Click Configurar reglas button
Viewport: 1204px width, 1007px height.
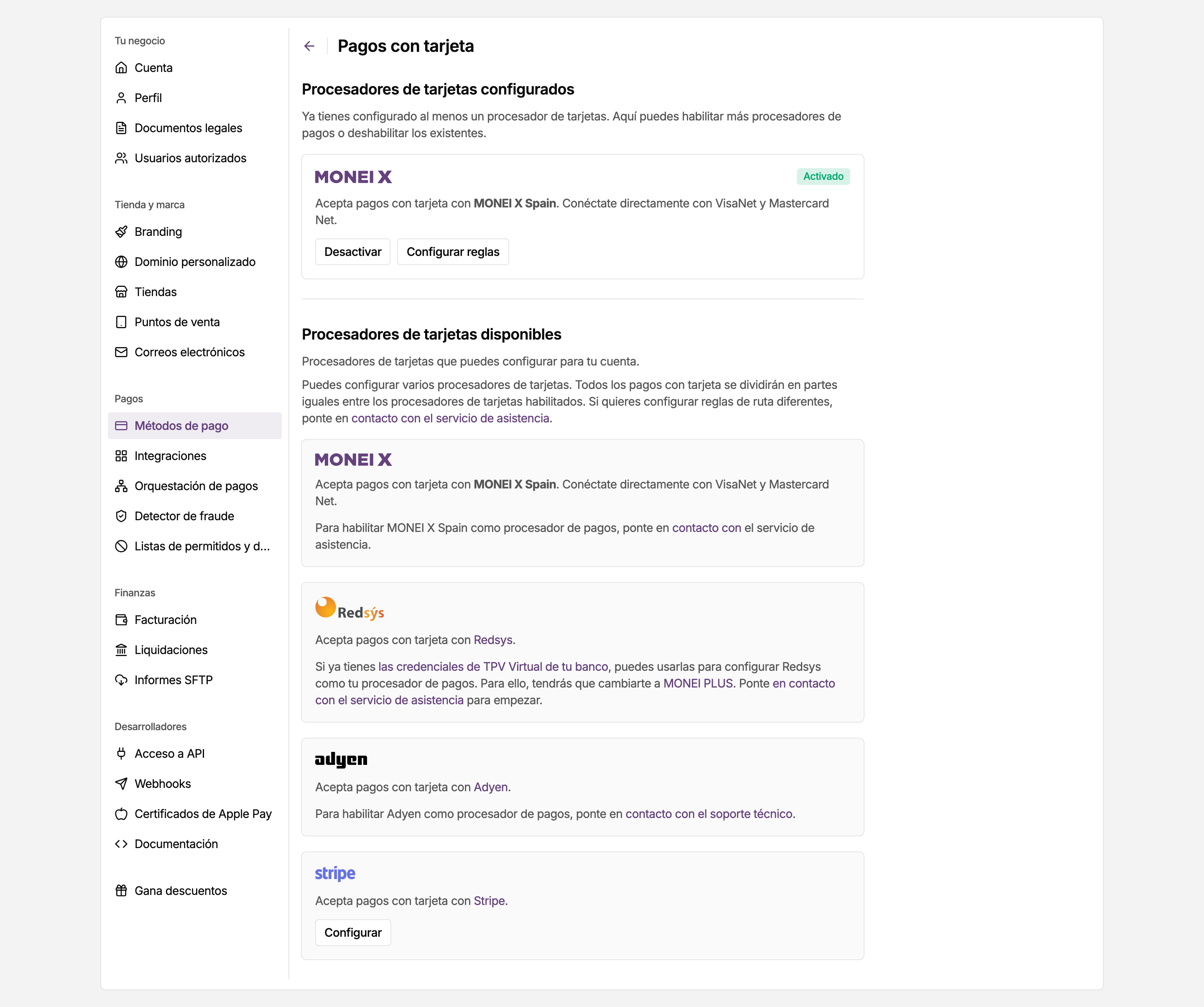[x=453, y=252]
